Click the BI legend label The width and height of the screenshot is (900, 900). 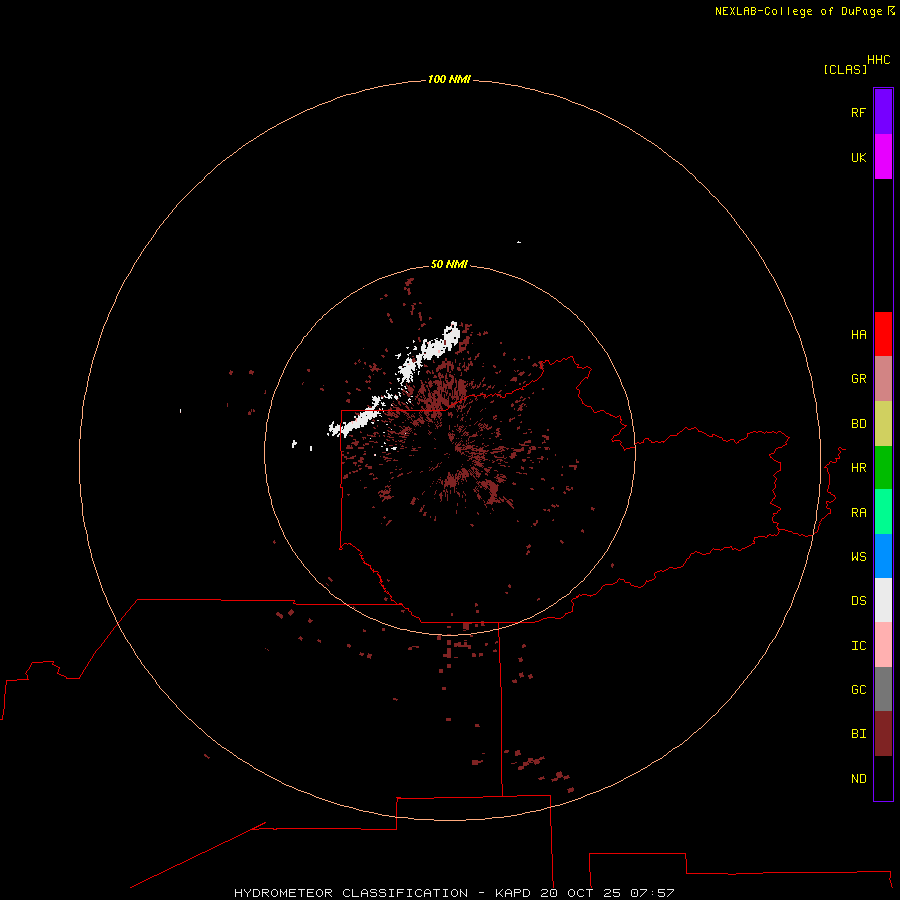pyautogui.click(x=858, y=734)
